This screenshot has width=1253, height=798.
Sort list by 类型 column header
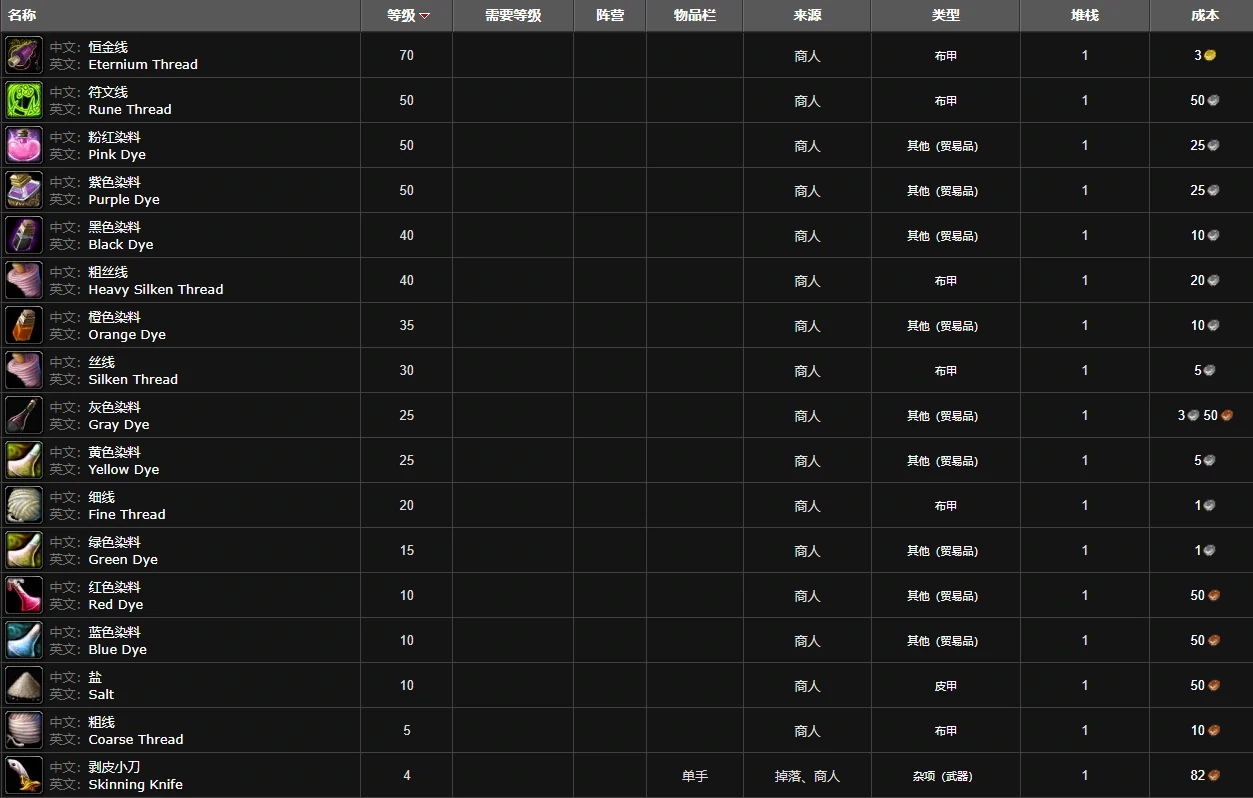pos(945,15)
